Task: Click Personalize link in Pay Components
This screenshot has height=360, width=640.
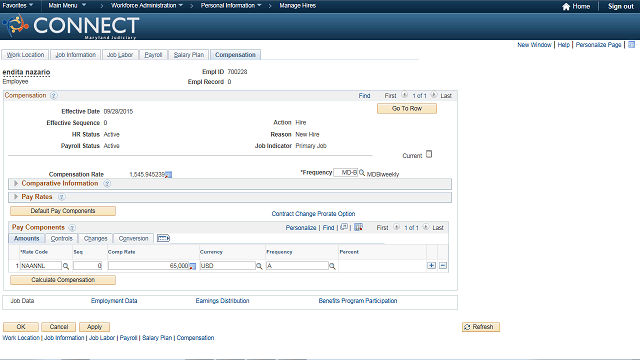Action: [x=301, y=228]
